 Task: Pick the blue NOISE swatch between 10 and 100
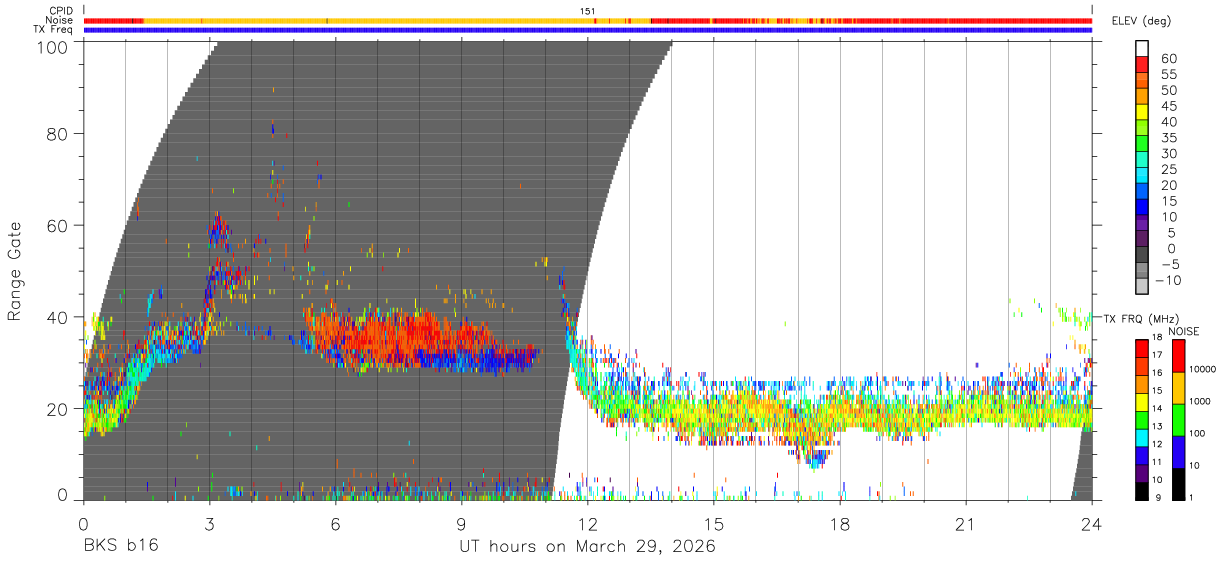coord(1177,450)
